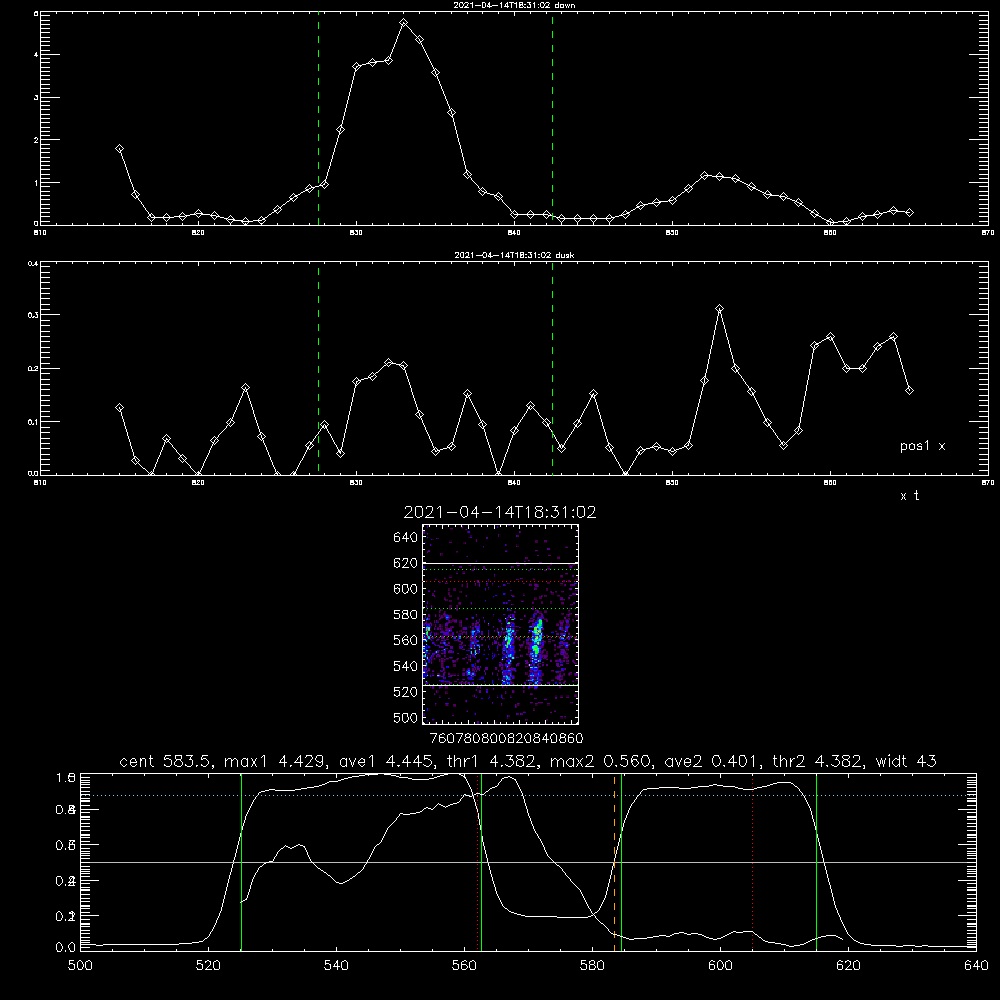Click the 600 label on spectrogram y-axis

[x=406, y=589]
